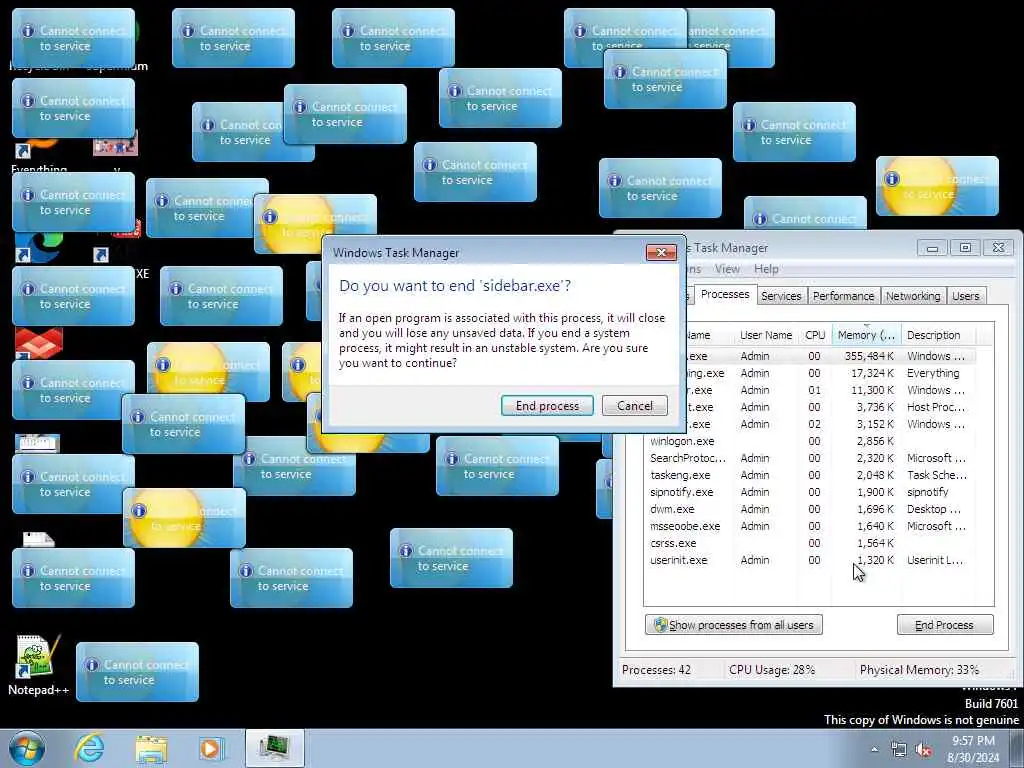
Task: Click the CPU Usage: 28% status entry
Action: point(771,669)
